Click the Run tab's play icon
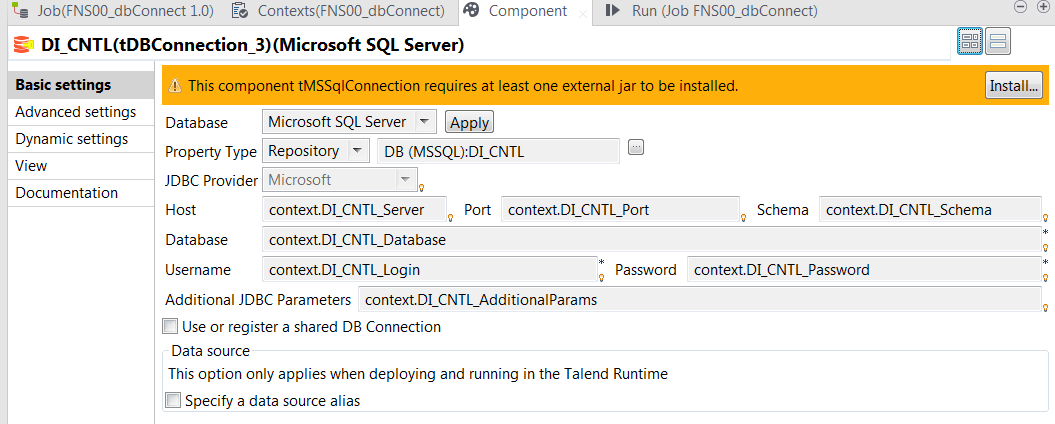The height and width of the screenshot is (424, 1055). tap(612, 11)
